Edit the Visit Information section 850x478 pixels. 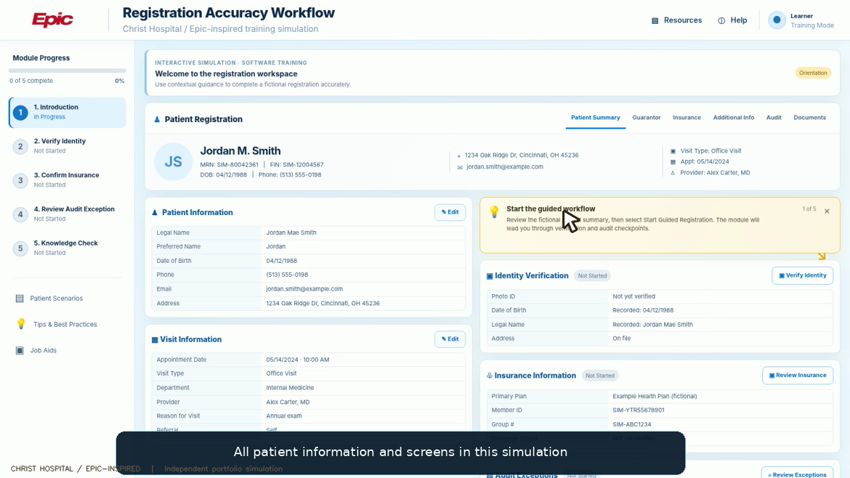point(450,339)
